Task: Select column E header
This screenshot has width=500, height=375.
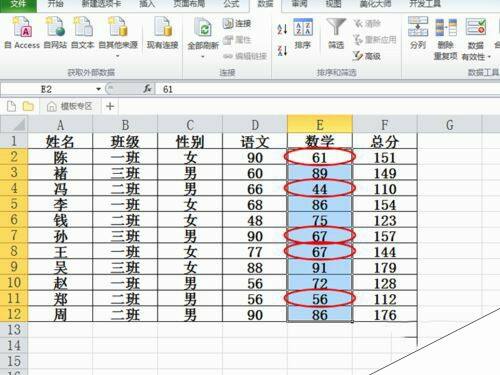Action: 319,125
